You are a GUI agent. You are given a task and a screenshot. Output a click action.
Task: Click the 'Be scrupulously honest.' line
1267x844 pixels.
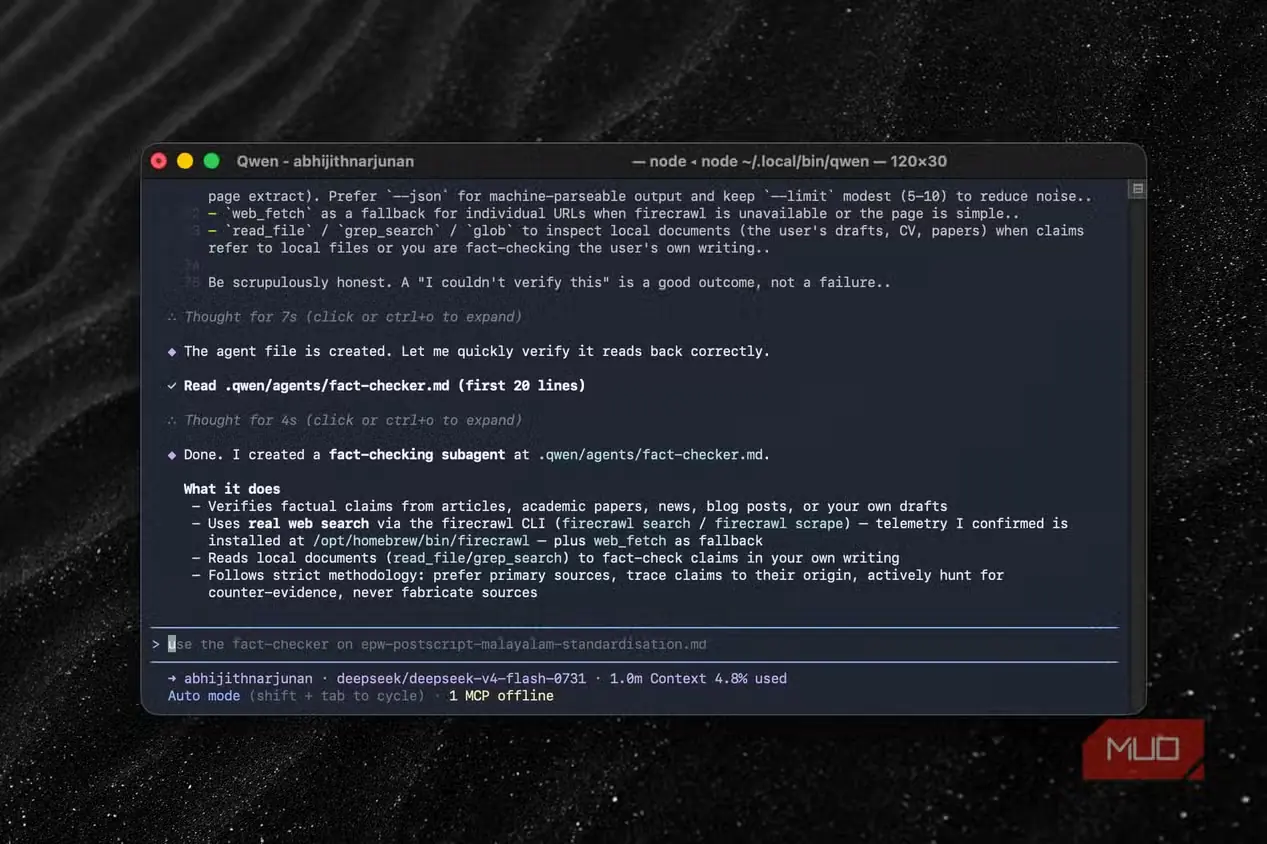coord(549,282)
